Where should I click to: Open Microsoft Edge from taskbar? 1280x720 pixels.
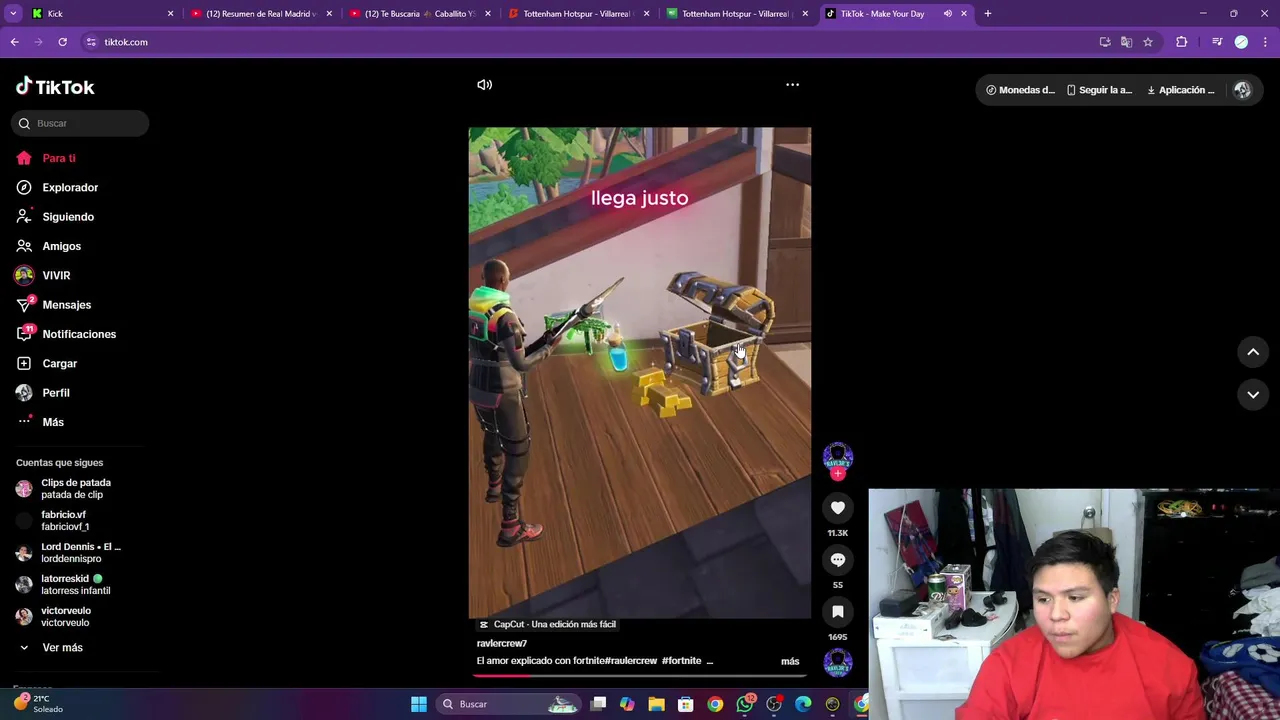click(803, 704)
